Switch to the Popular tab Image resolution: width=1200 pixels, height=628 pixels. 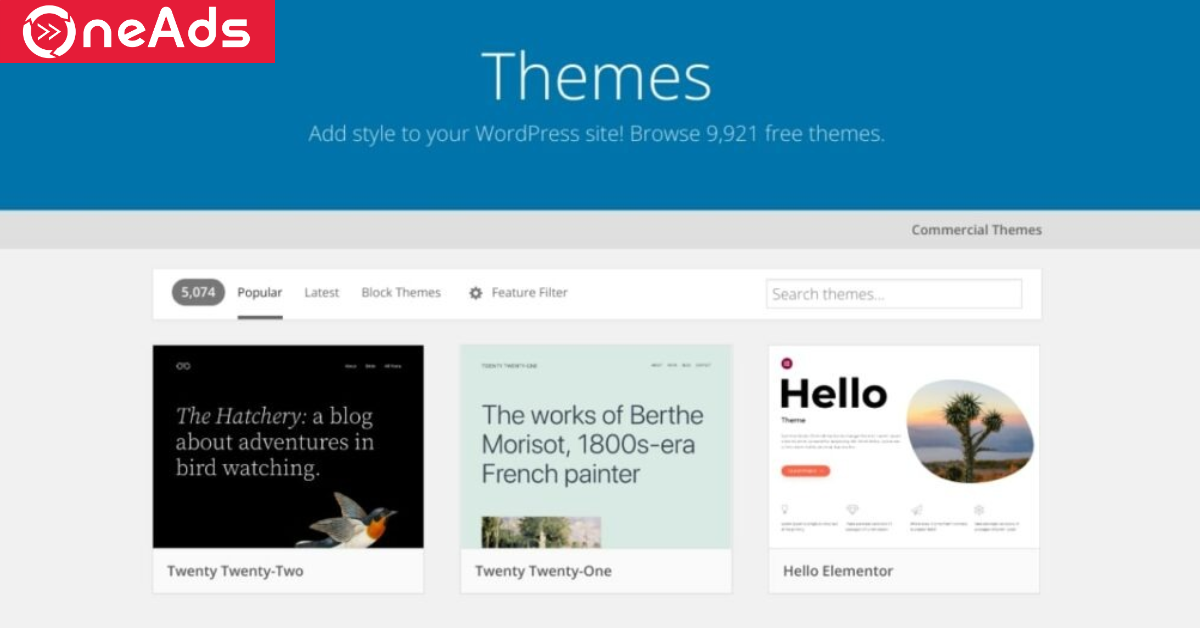click(260, 293)
